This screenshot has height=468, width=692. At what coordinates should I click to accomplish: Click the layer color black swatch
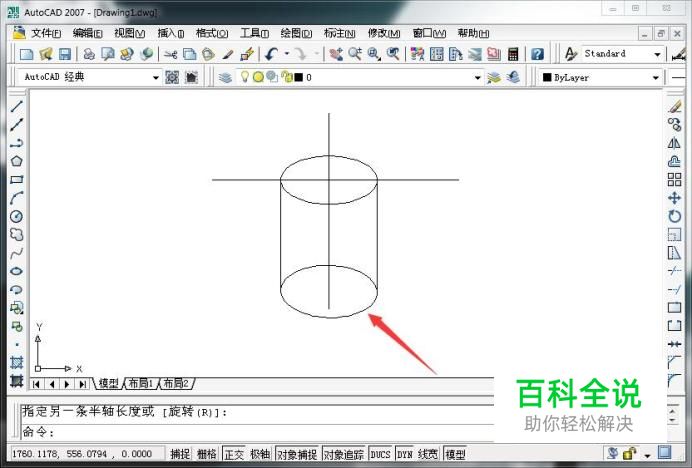299,77
